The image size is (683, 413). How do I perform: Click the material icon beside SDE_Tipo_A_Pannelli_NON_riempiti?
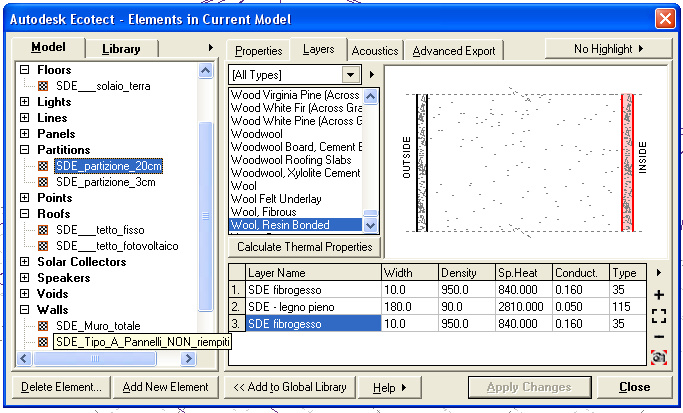[x=43, y=342]
